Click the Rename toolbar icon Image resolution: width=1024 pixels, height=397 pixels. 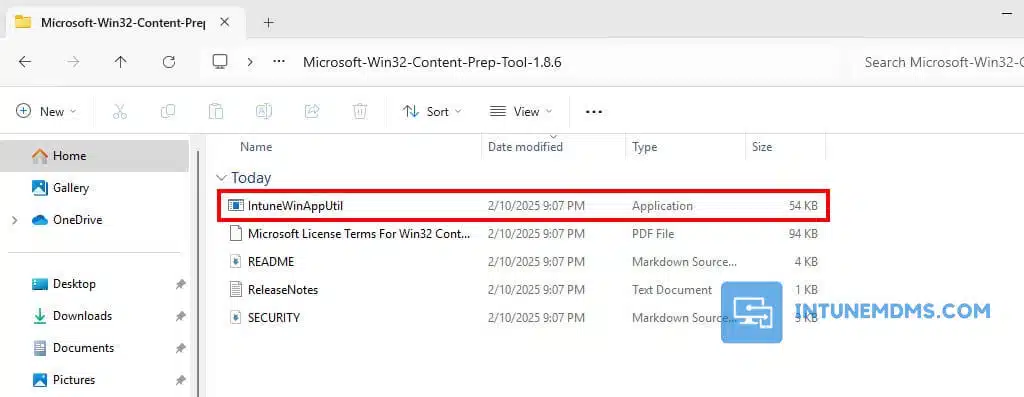(x=264, y=112)
